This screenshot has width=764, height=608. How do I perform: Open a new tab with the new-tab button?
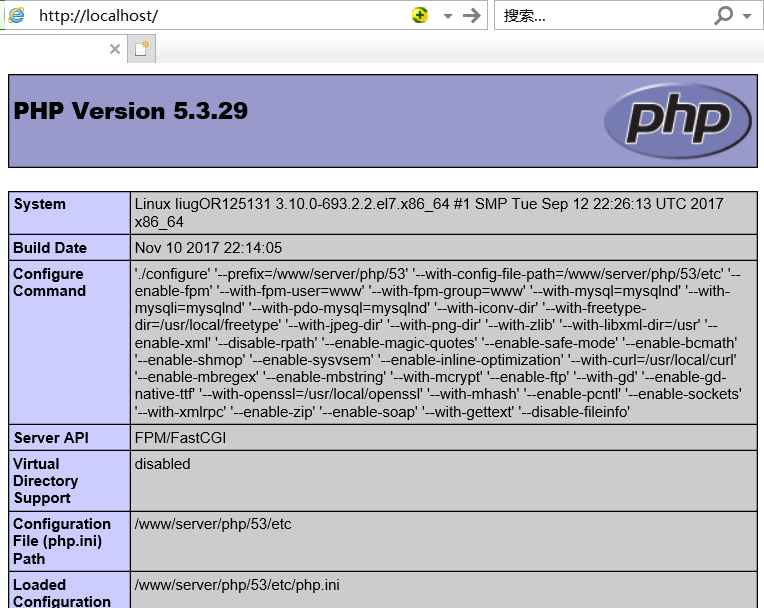[x=142, y=49]
